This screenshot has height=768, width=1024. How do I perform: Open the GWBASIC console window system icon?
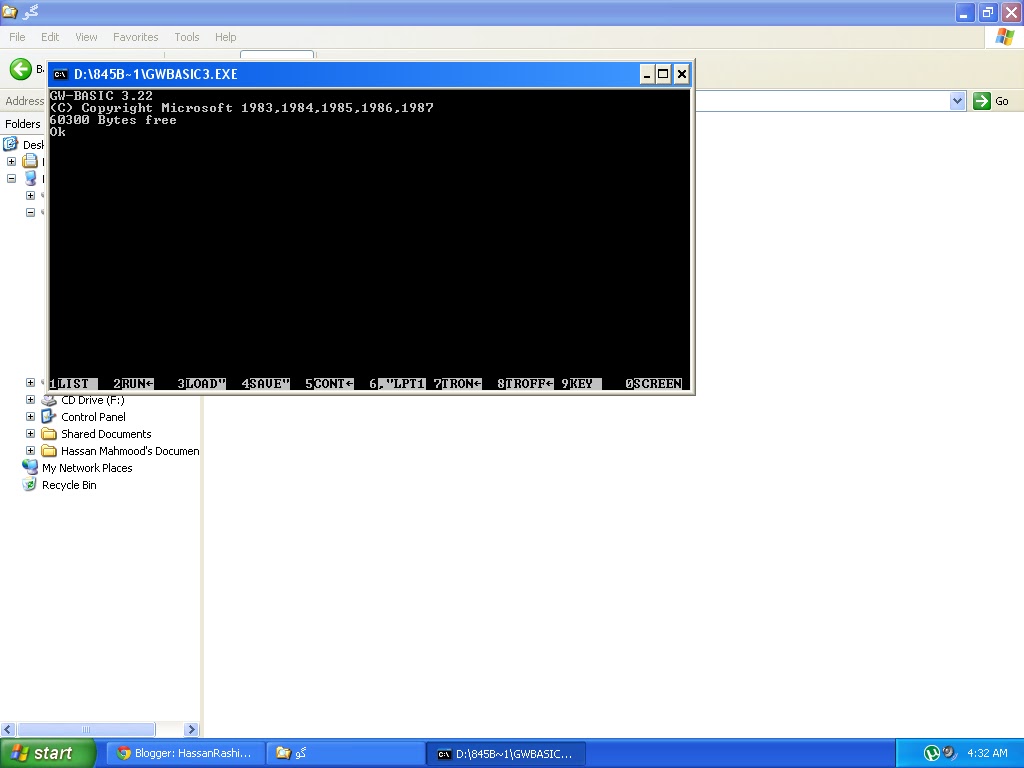coord(60,74)
